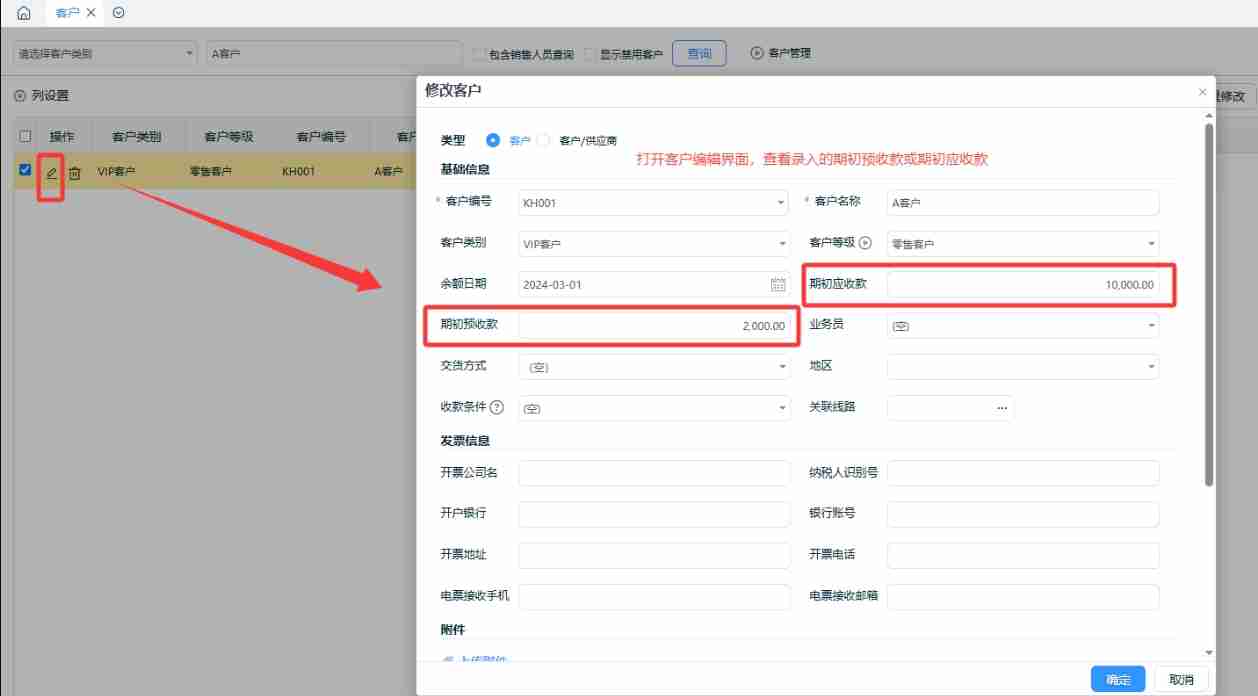Switch to the 客户 tab

(x=67, y=13)
